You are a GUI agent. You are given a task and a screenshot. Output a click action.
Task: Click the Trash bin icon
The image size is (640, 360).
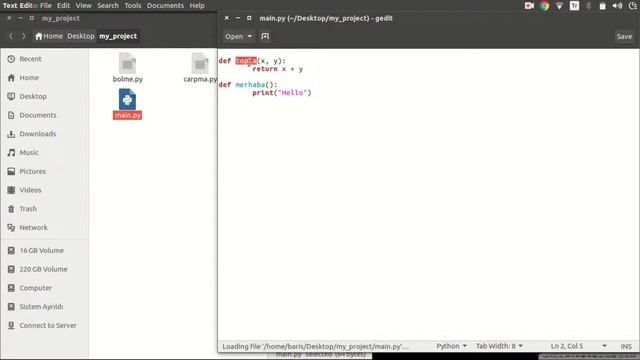[11, 209]
